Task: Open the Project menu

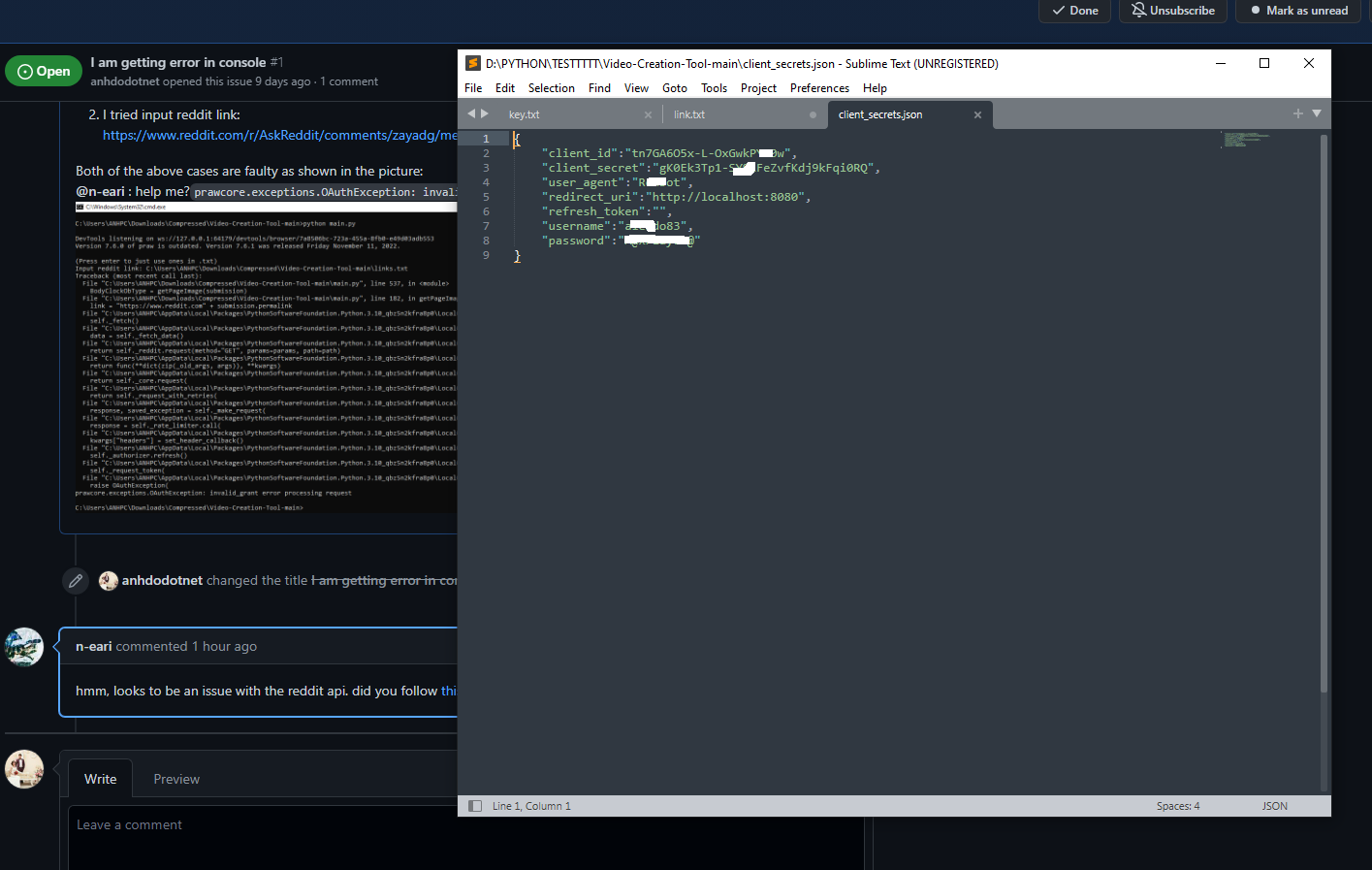Action: point(758,88)
